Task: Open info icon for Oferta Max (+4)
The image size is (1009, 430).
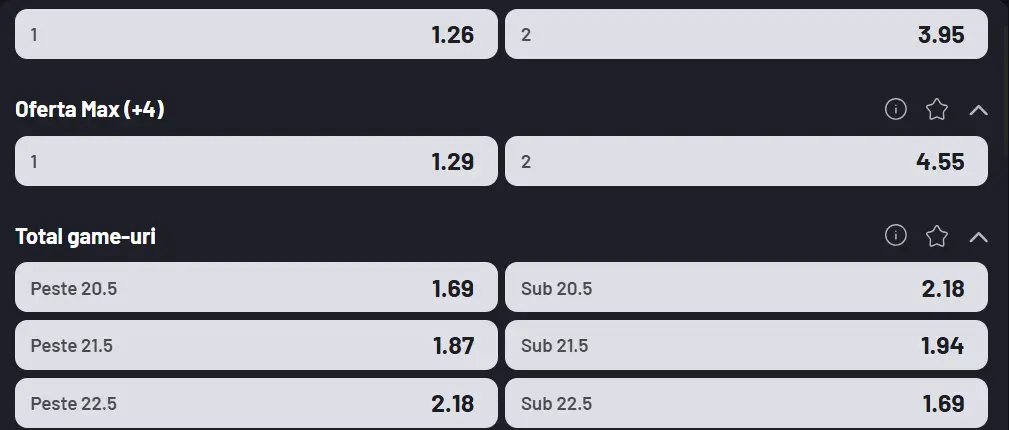Action: point(896,109)
